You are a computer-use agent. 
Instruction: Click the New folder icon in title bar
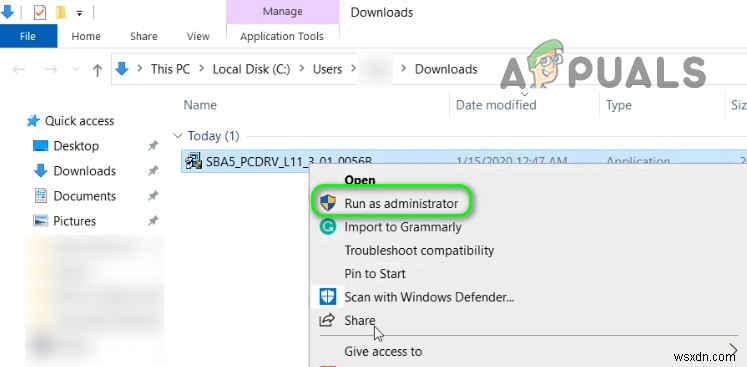(x=61, y=12)
